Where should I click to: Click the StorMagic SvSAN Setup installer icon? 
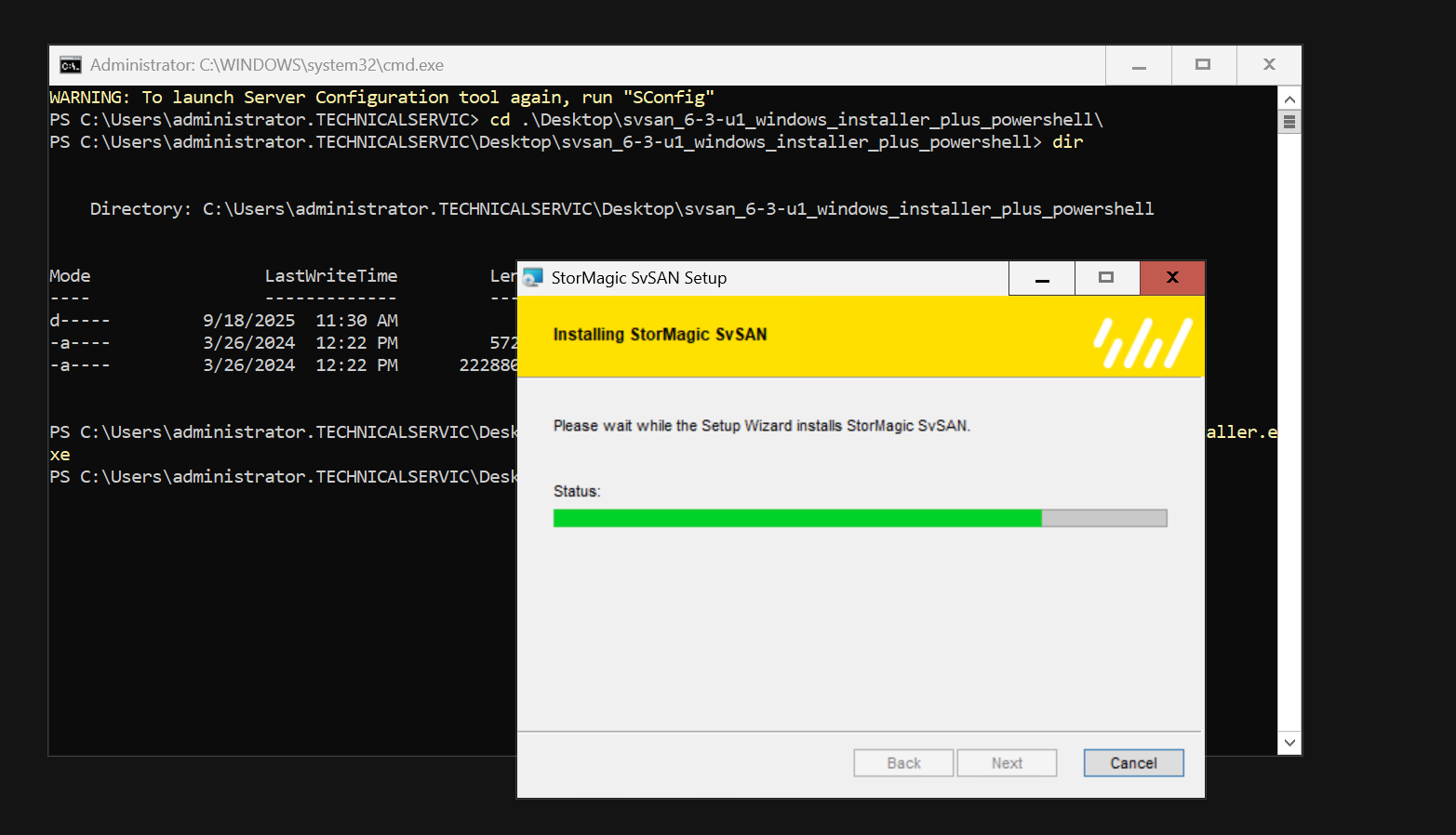[533, 277]
